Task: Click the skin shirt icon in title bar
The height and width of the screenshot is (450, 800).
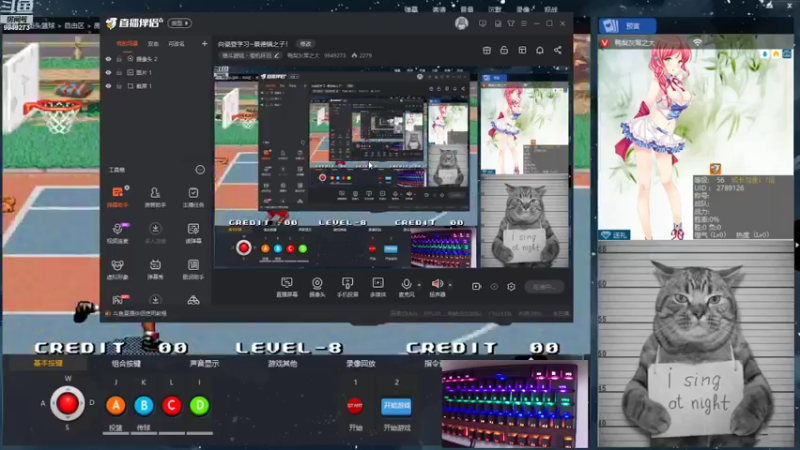Action: tap(511, 23)
